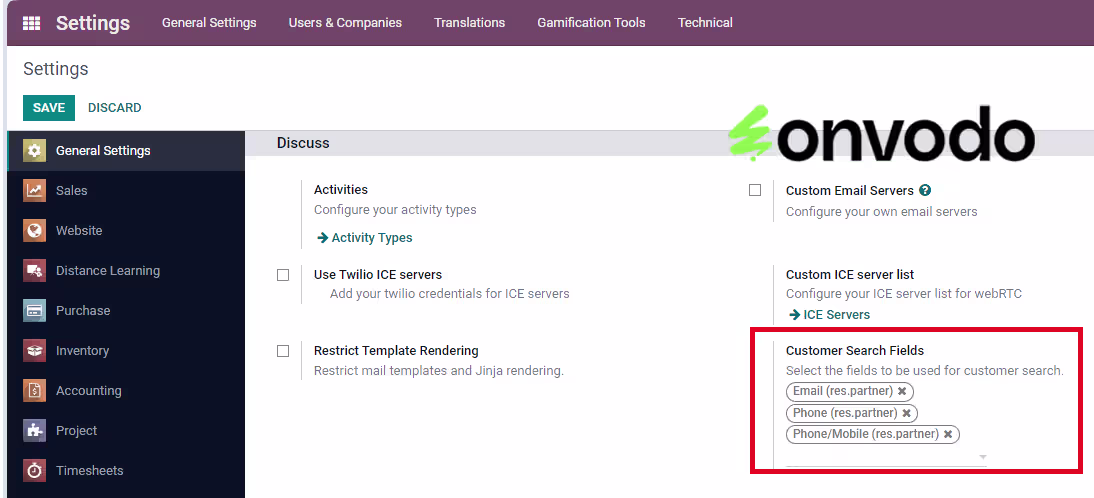The height and width of the screenshot is (498, 1094).
Task: Click the Accounting document icon in sidebar
Action: point(34,391)
